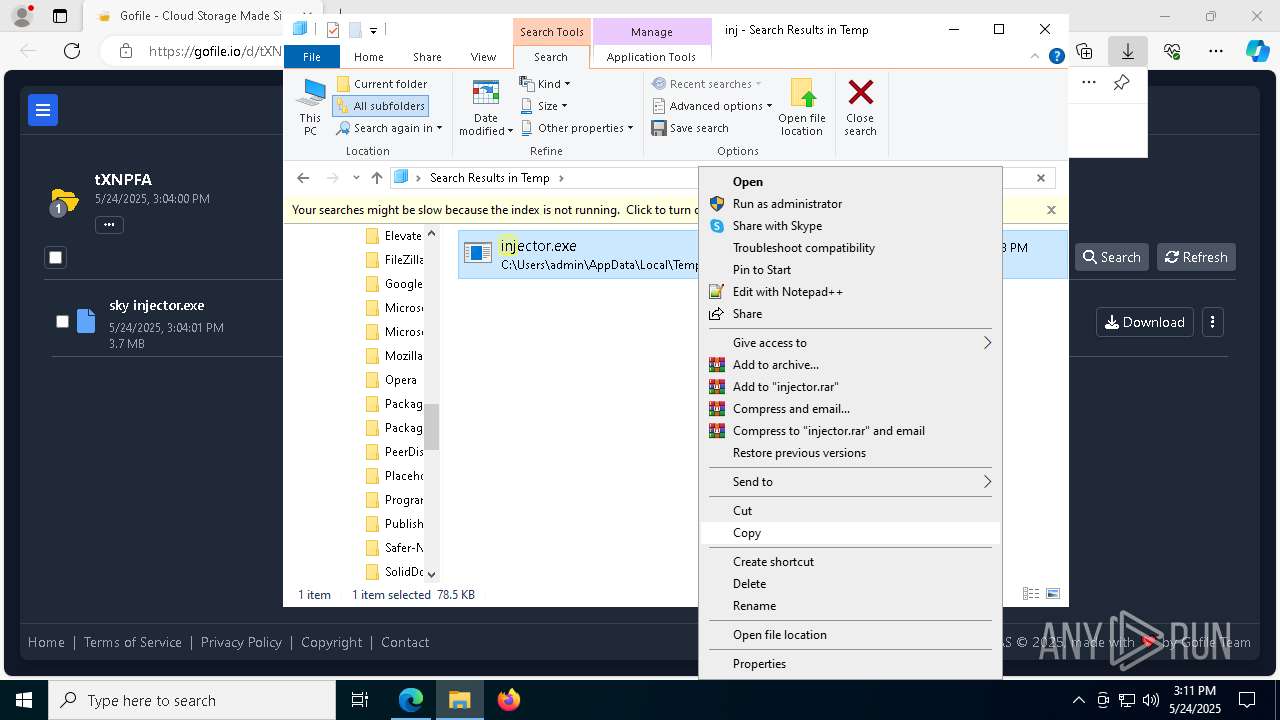
Task: Tick the Gofile select-all checkbox
Action: point(56,258)
